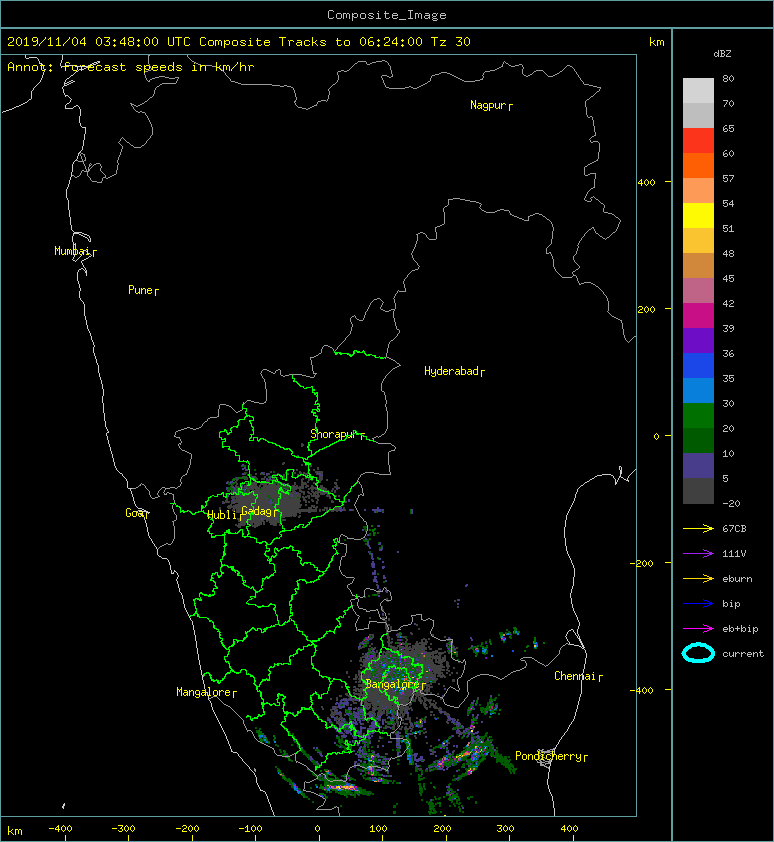Select the green 30 dBZ color swatch

[x=698, y=415]
